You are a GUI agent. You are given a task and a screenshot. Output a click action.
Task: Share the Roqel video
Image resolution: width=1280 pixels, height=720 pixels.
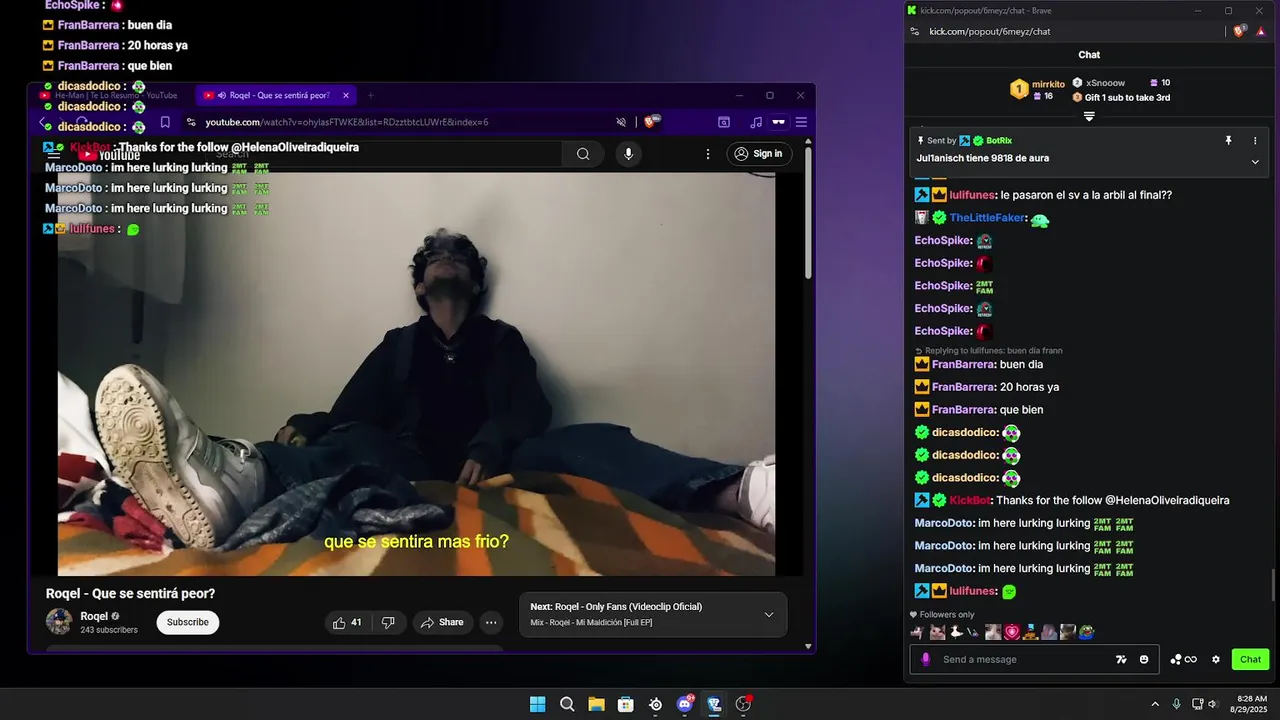(x=441, y=622)
